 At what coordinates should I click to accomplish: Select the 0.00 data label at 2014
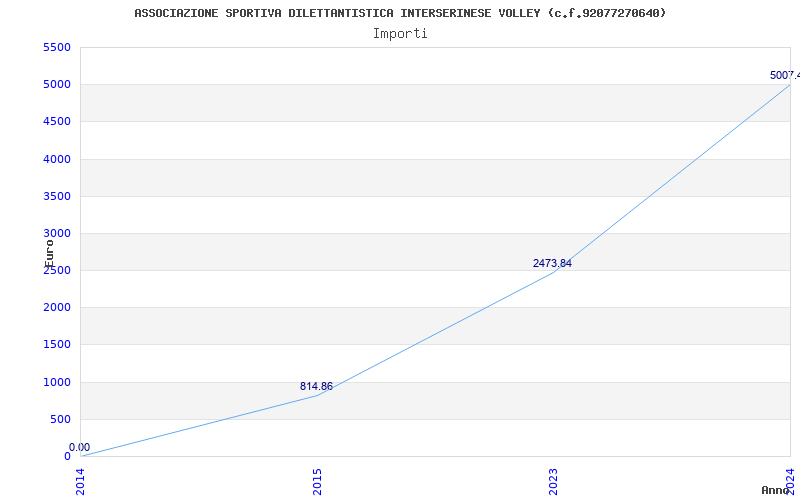pos(80,447)
